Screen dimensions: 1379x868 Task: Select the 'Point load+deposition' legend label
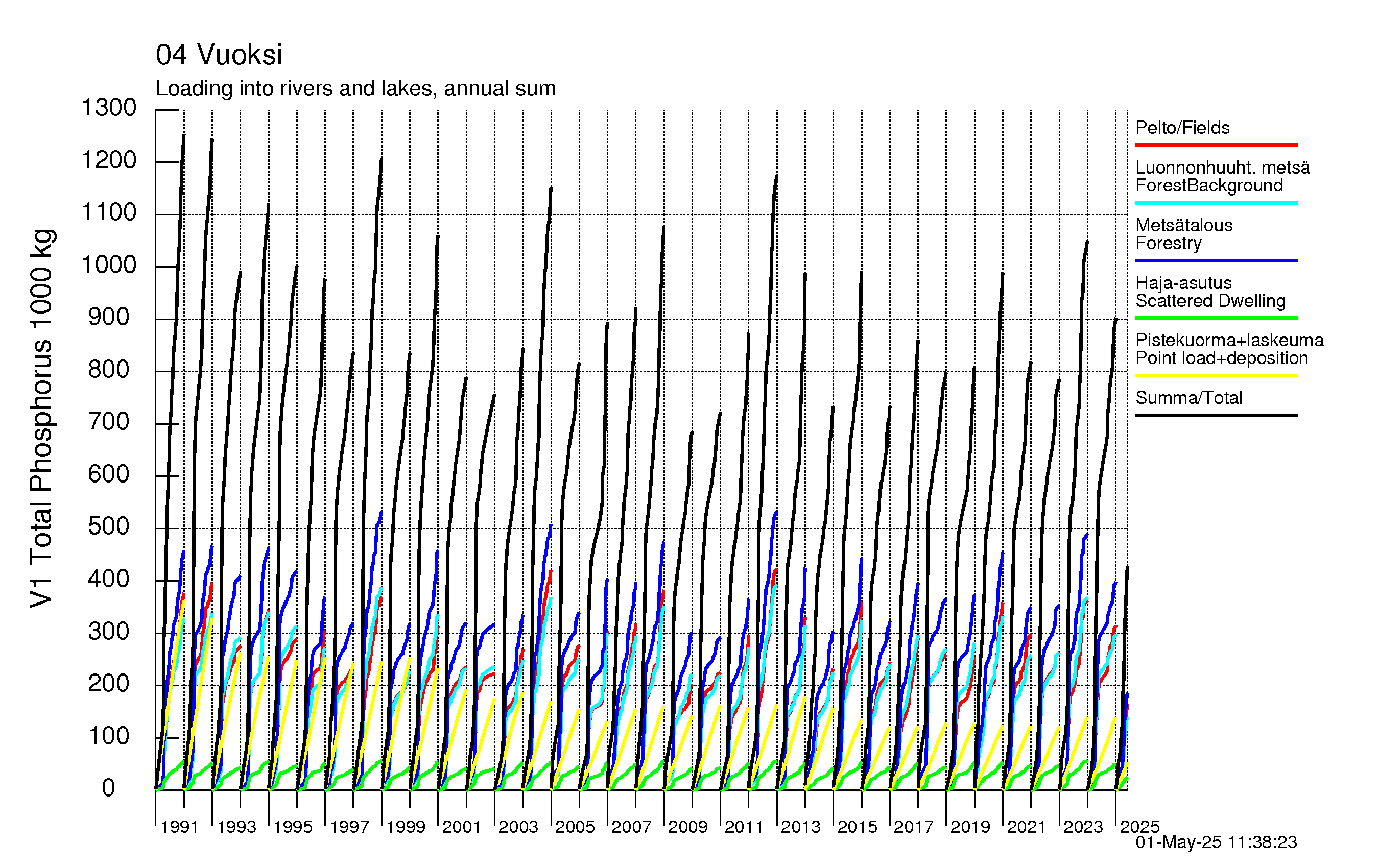tap(1222, 358)
